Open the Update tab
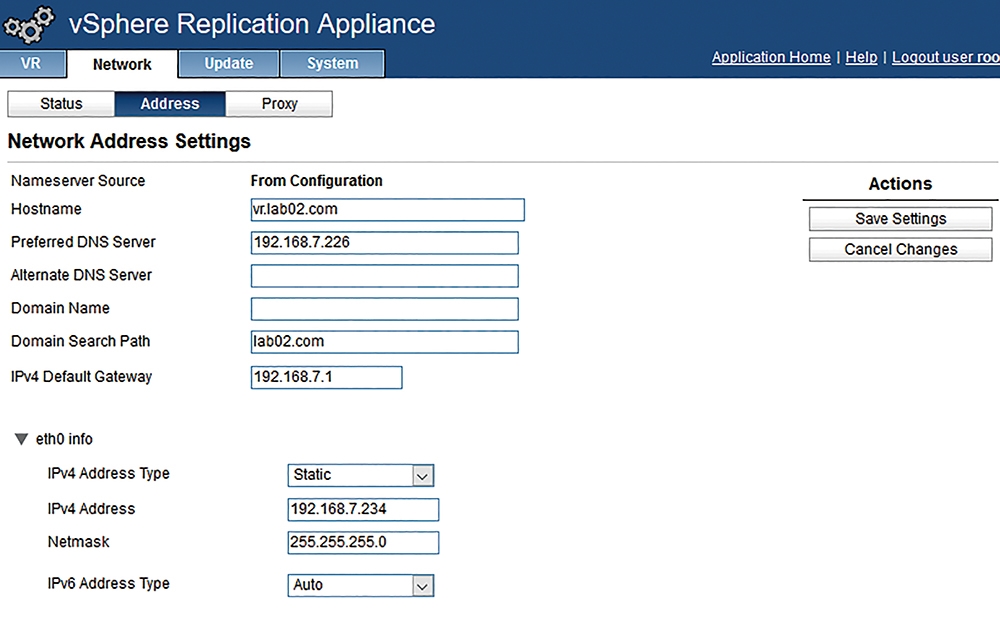This screenshot has width=1000, height=623. (228, 64)
